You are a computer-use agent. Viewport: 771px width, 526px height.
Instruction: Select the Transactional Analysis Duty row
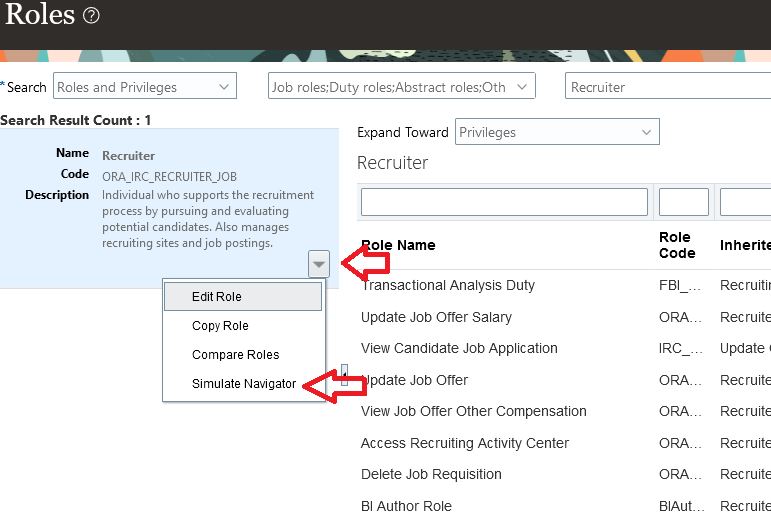(x=564, y=285)
